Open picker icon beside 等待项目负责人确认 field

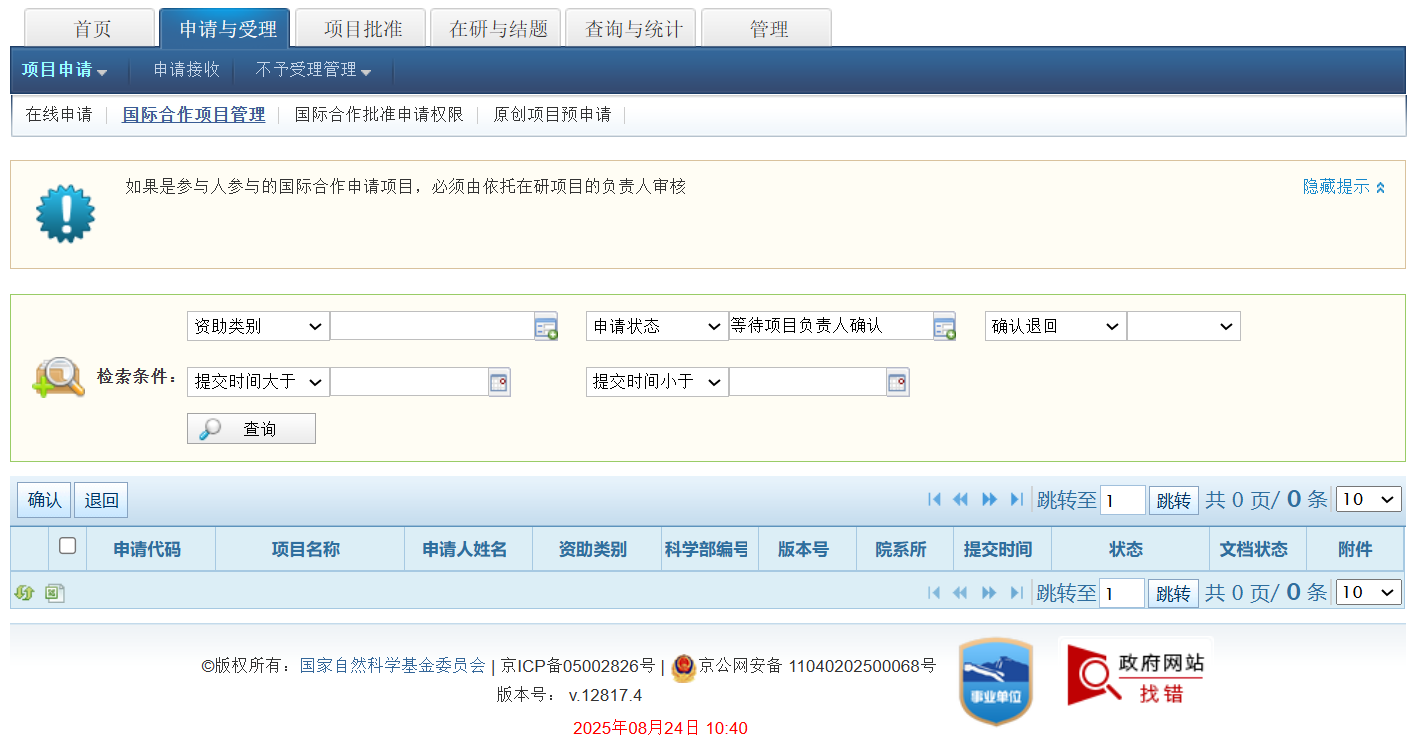[x=945, y=327]
